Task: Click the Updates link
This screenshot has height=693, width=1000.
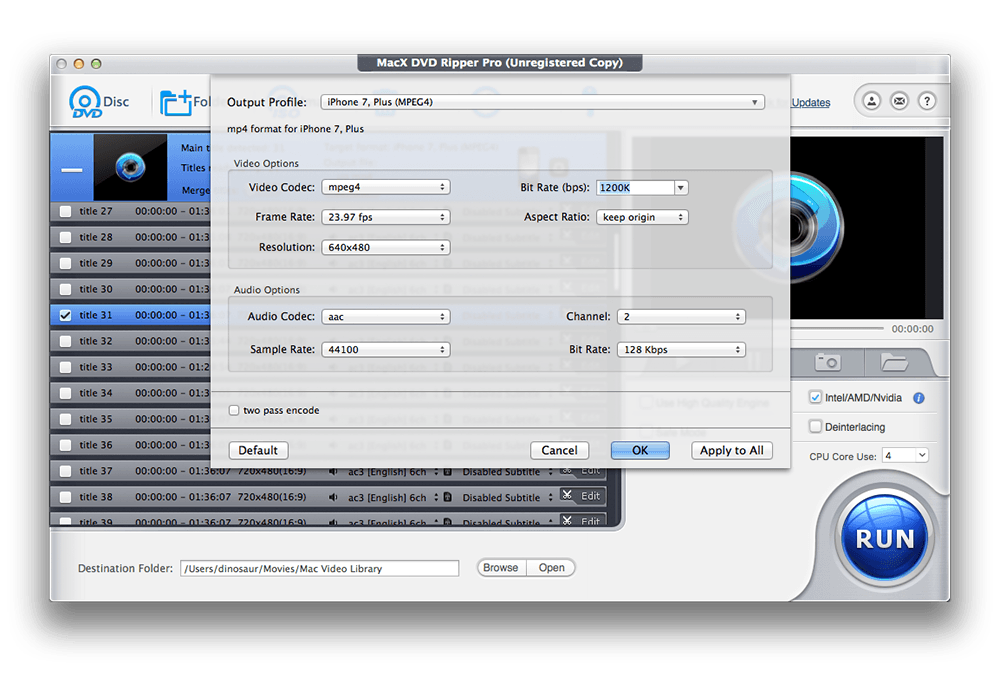Action: tap(810, 103)
